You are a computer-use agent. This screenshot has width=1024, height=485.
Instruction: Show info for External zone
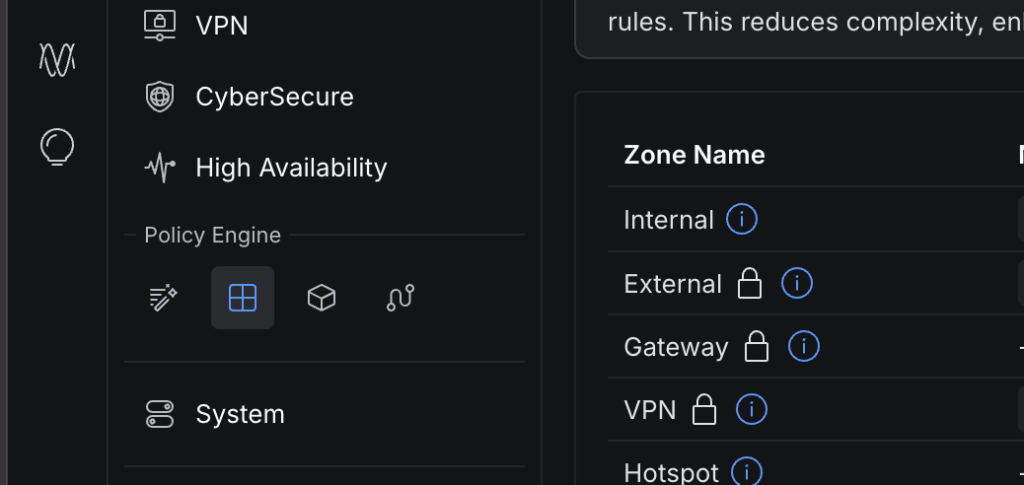[x=797, y=283]
